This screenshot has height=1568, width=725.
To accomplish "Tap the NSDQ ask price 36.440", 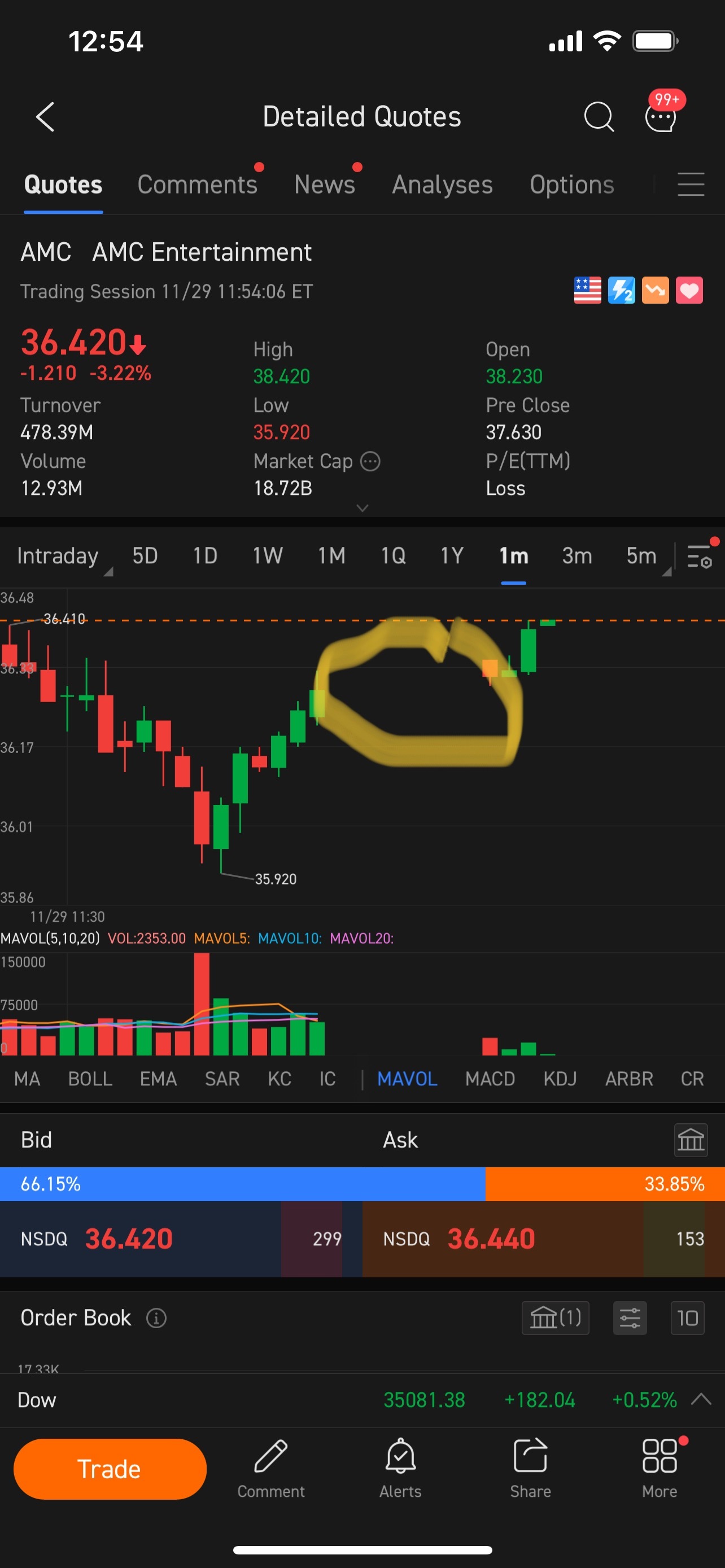I will coord(491,1239).
